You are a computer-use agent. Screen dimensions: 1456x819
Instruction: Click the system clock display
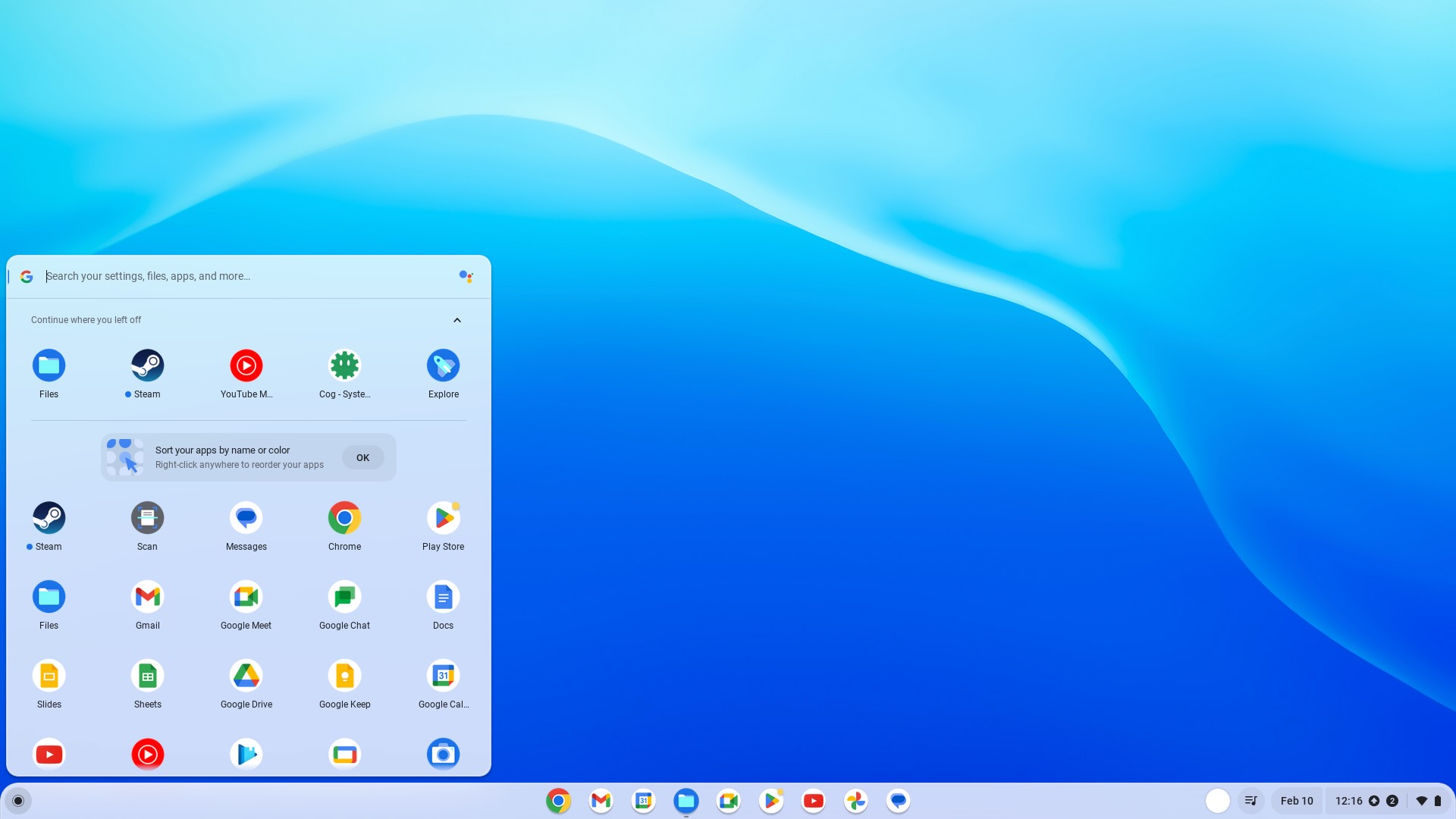(1349, 800)
